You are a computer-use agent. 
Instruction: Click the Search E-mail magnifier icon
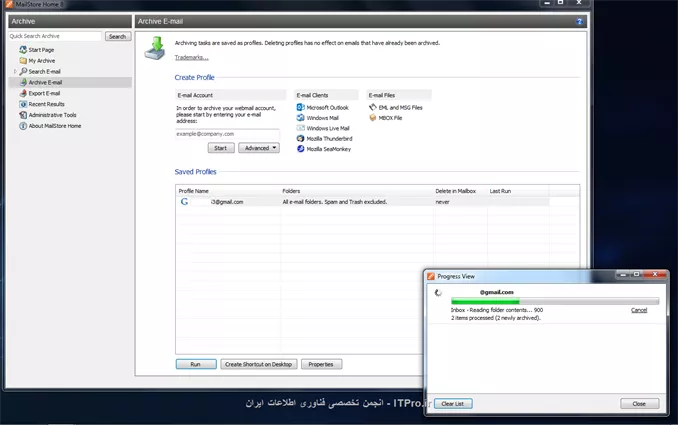click(23, 71)
